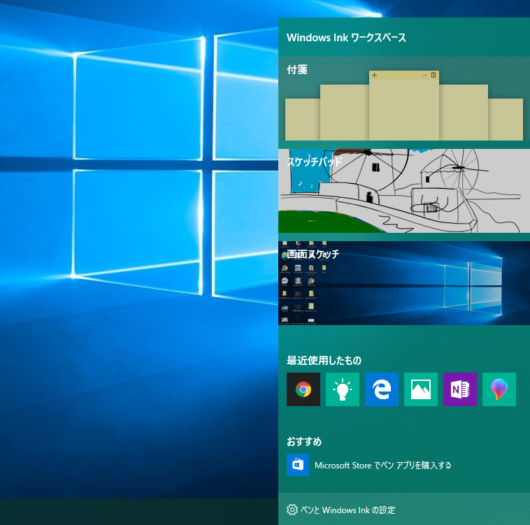Add a new sticky note with plus icon
This screenshot has height=525, width=530.
pos(374,75)
